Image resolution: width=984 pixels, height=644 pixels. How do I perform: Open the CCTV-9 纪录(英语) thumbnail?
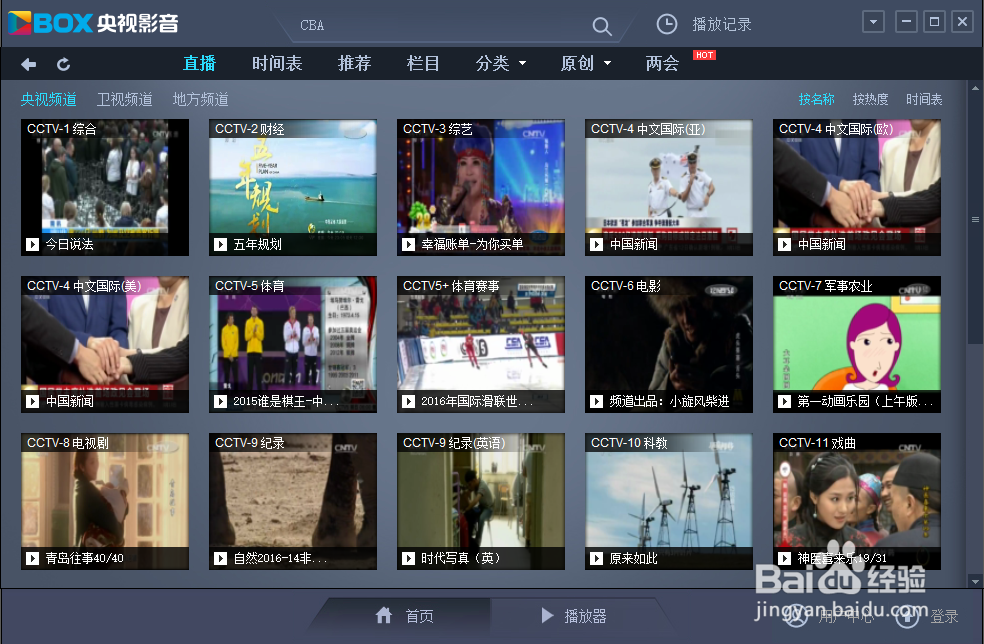coord(481,501)
